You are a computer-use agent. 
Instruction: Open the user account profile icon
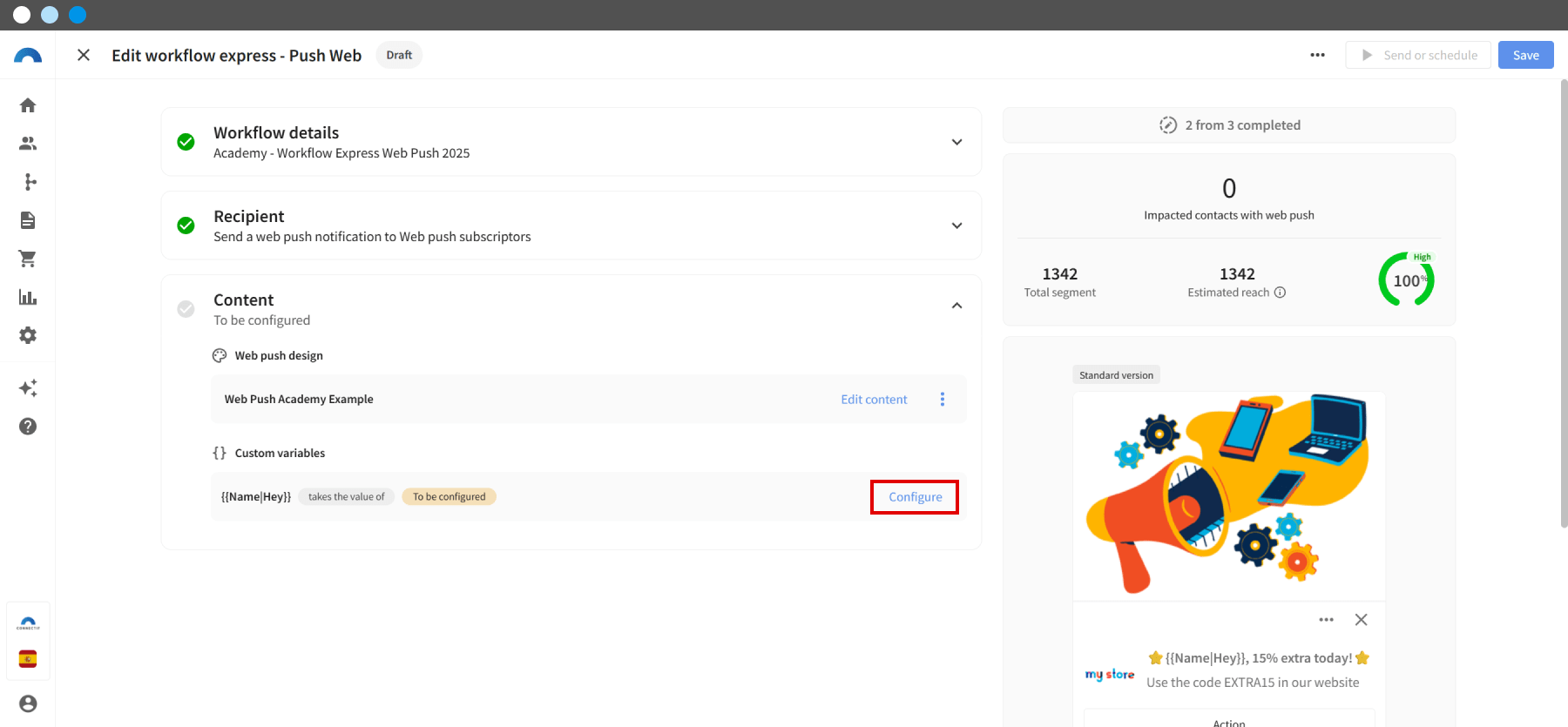pyautogui.click(x=28, y=703)
